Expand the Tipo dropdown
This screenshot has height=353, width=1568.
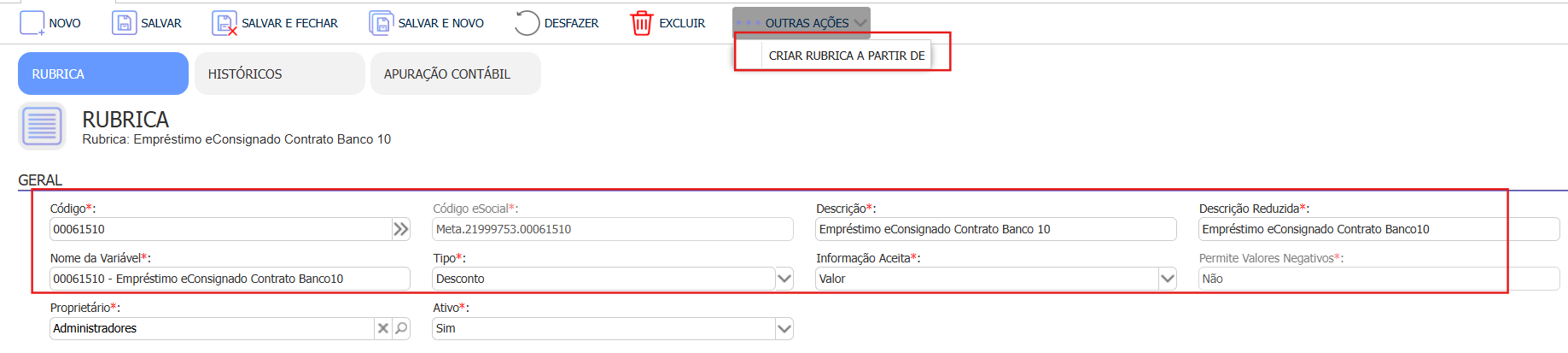click(784, 279)
